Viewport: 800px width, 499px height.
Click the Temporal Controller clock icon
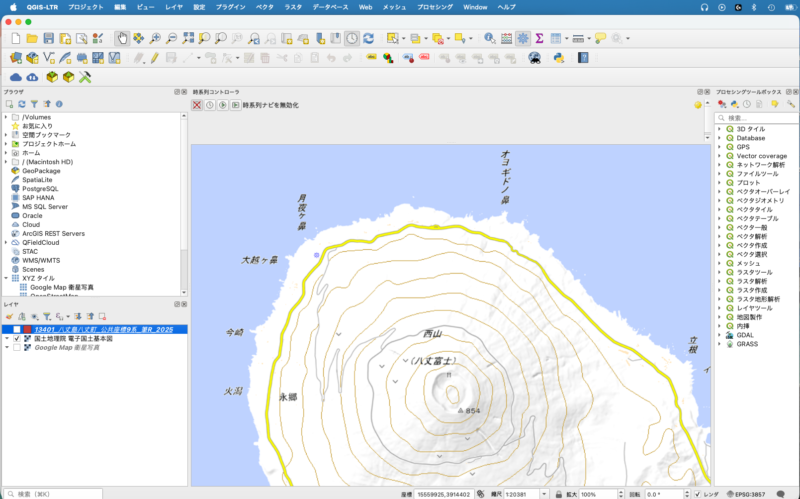[x=352, y=38]
